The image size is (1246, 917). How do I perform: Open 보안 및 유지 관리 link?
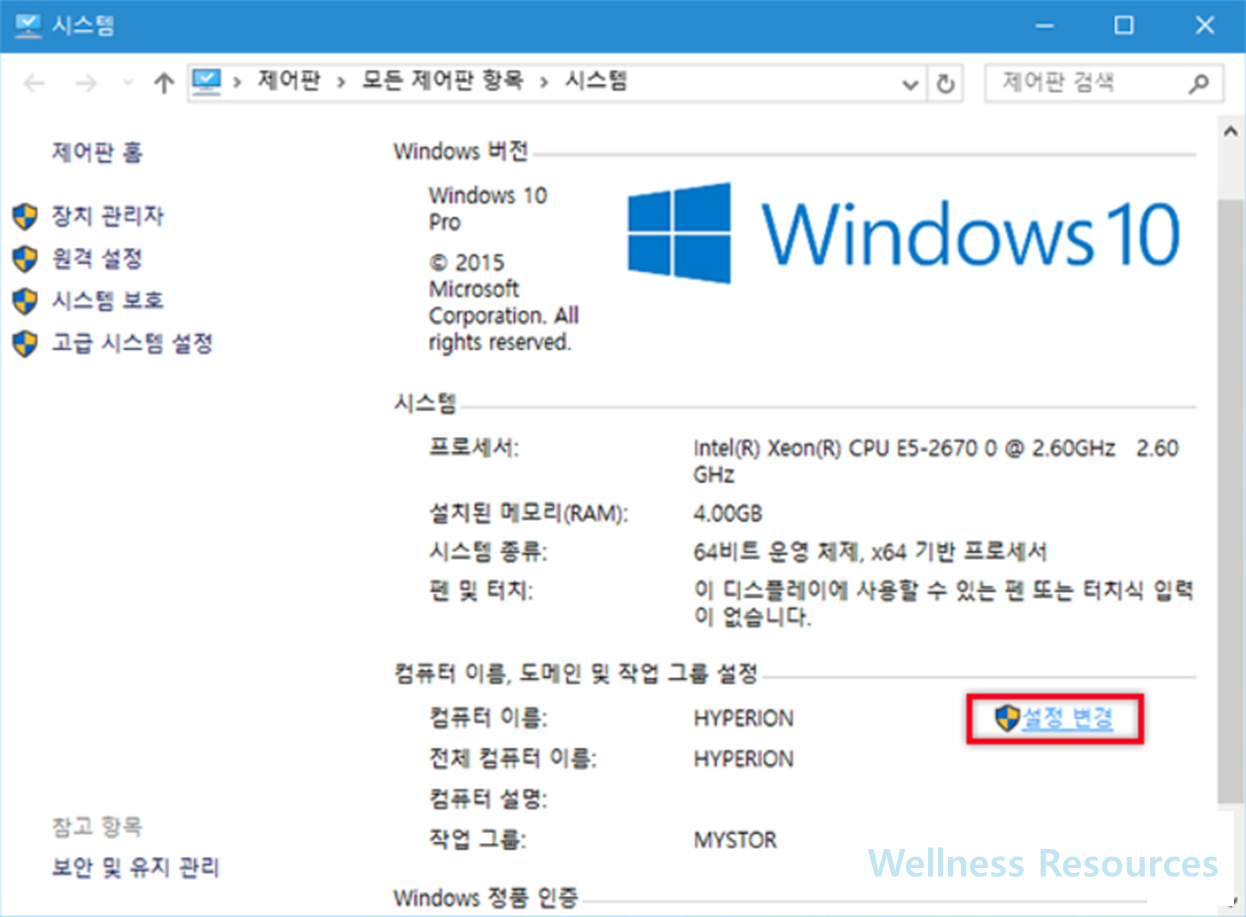click(x=135, y=867)
